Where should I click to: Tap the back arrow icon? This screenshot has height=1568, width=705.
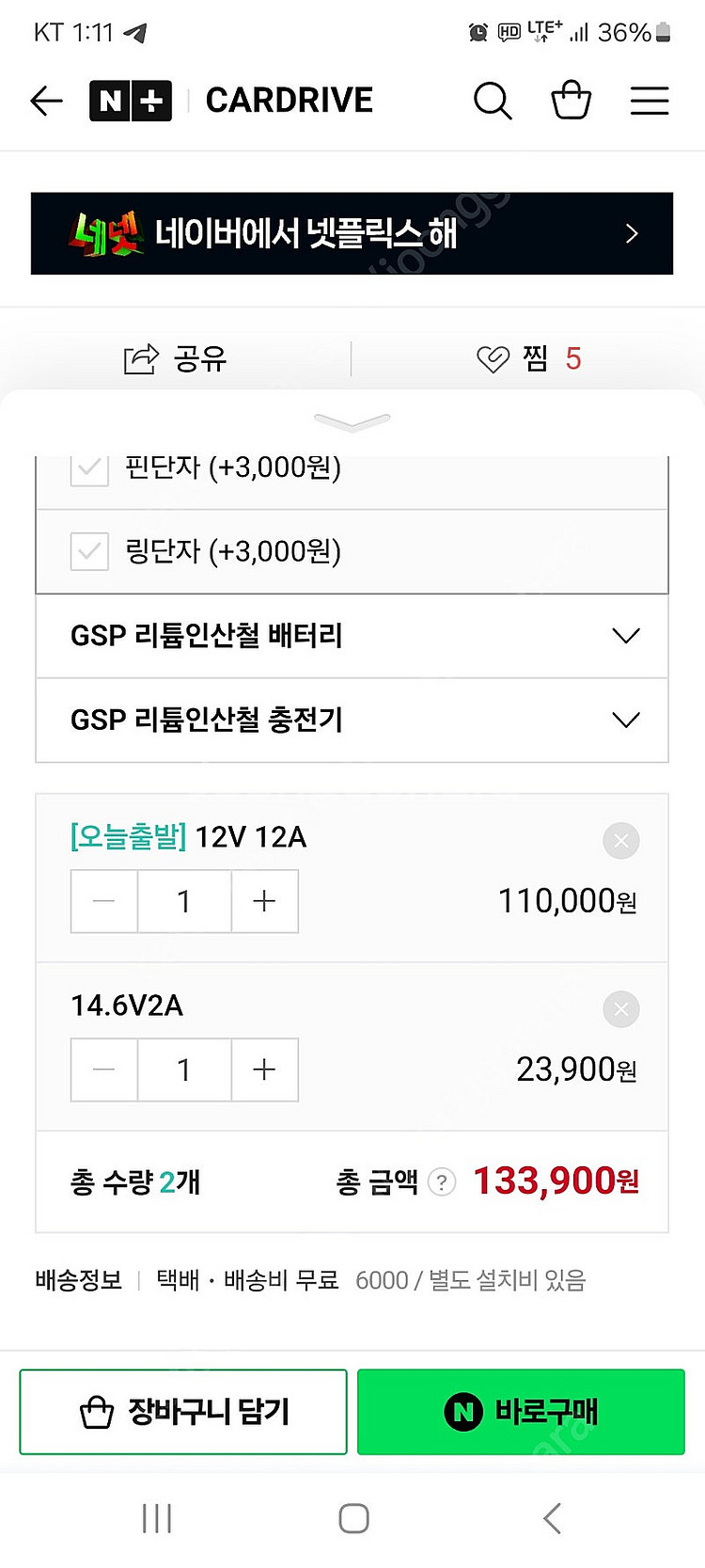coord(46,101)
